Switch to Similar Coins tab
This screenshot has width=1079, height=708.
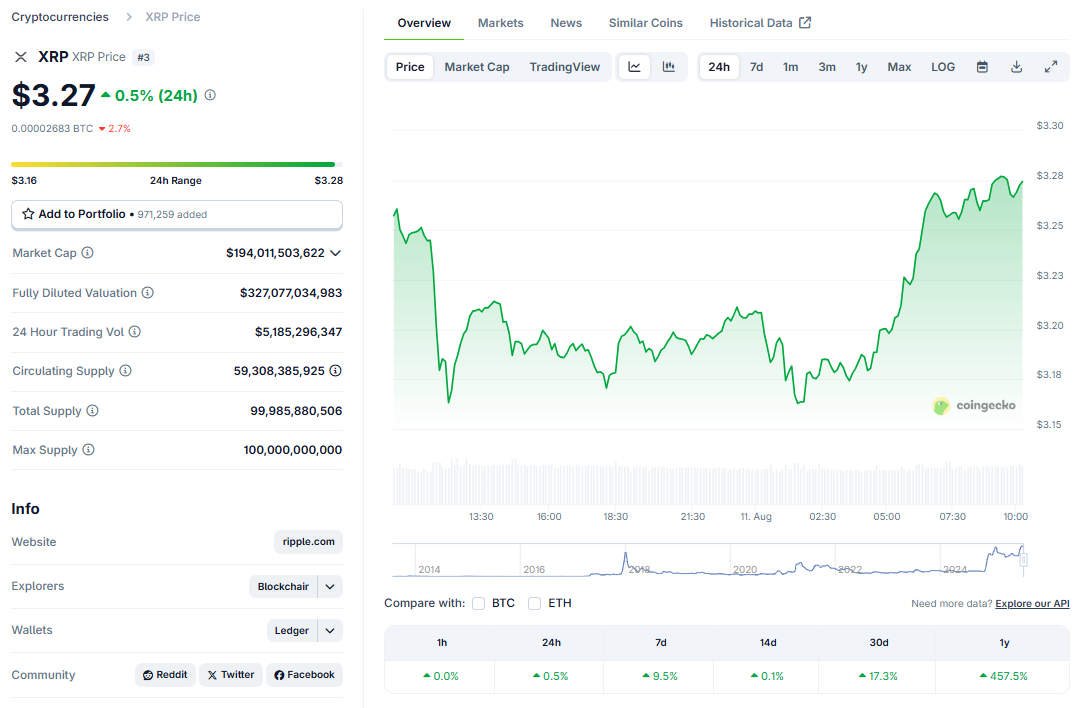645,23
